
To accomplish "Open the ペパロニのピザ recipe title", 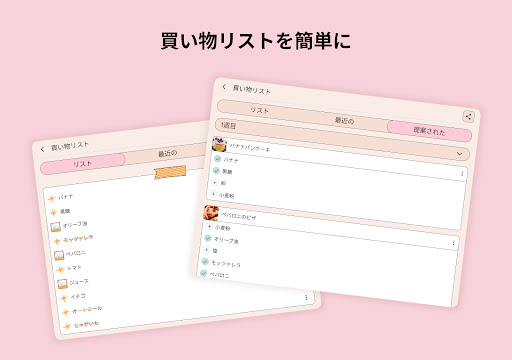I will (x=239, y=216).
